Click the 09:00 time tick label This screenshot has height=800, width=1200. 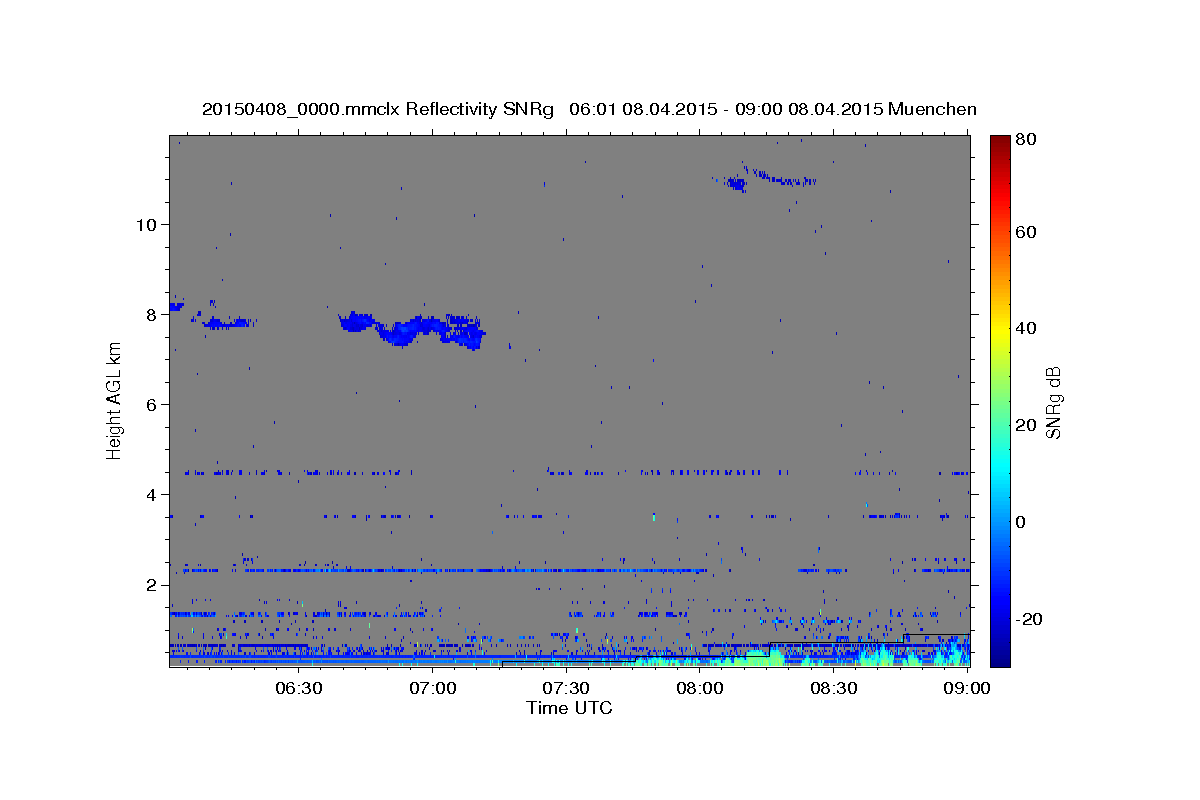point(967,688)
